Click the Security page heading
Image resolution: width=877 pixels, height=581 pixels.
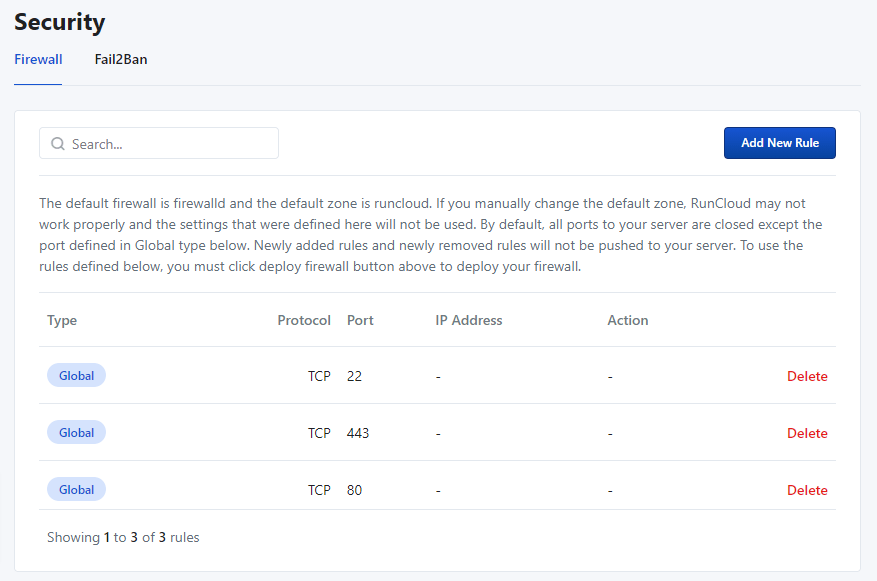[x=60, y=22]
